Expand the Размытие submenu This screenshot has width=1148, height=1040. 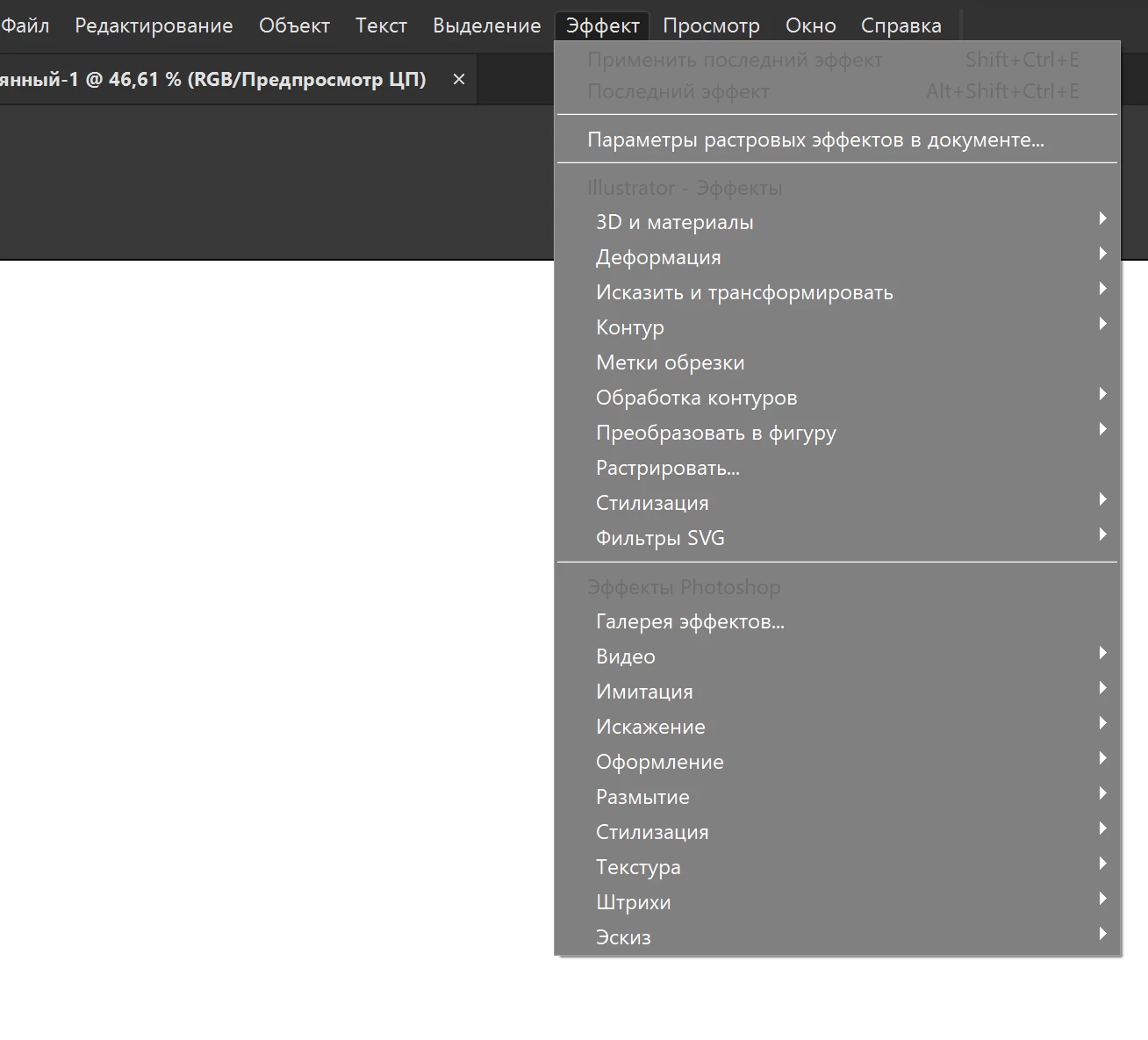(837, 797)
